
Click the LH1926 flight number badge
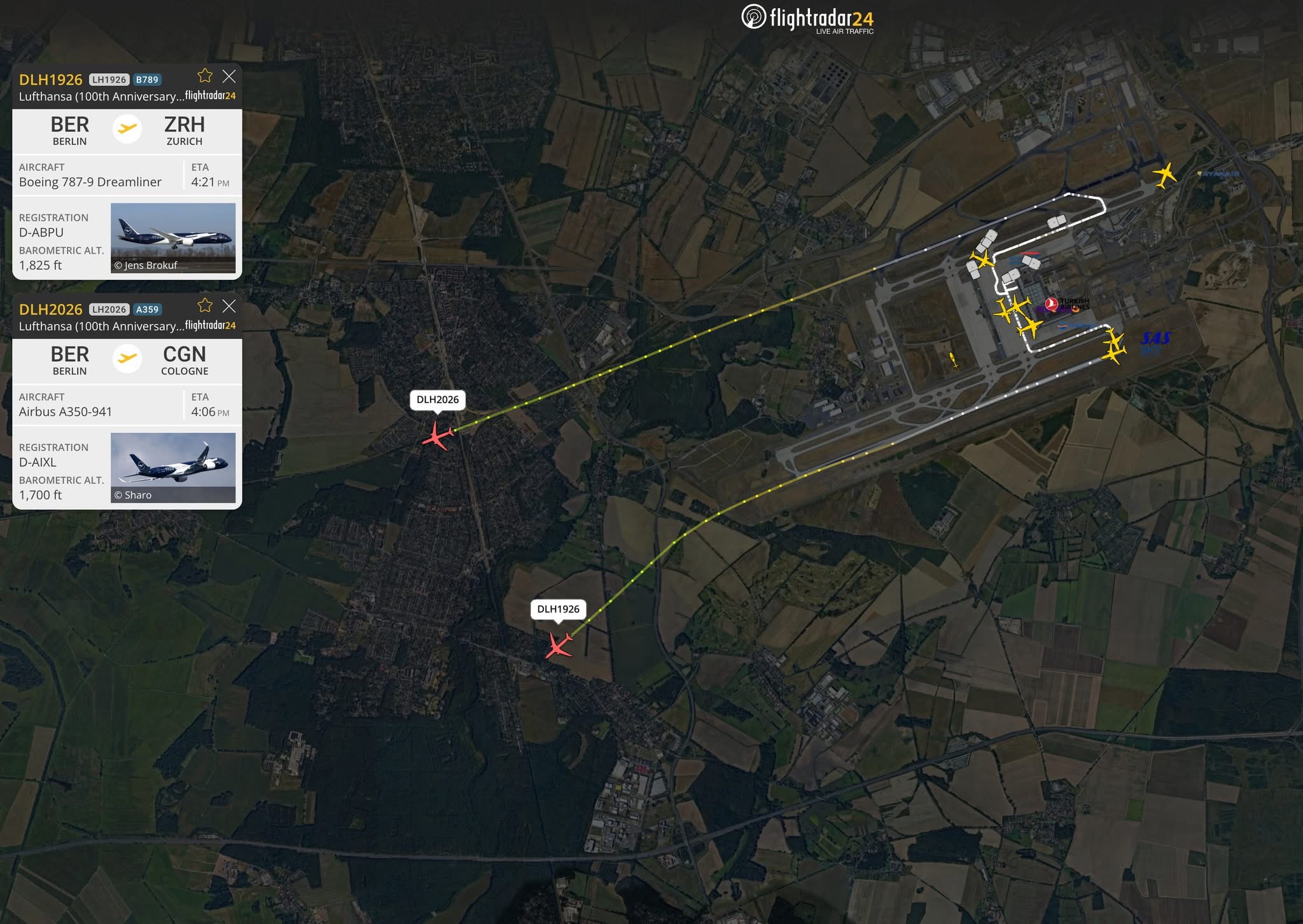109,79
